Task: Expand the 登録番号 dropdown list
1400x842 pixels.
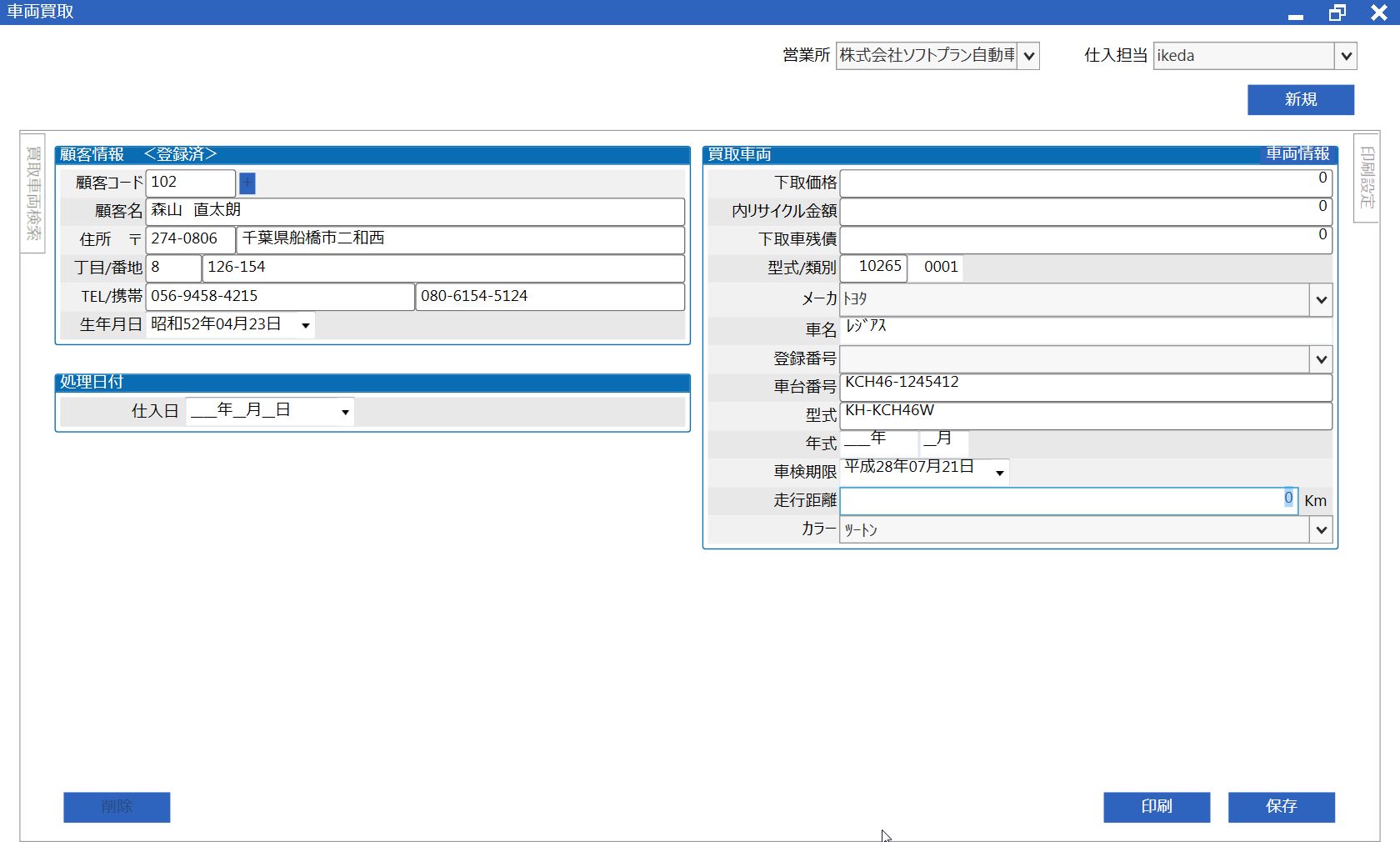Action: pos(1321,359)
